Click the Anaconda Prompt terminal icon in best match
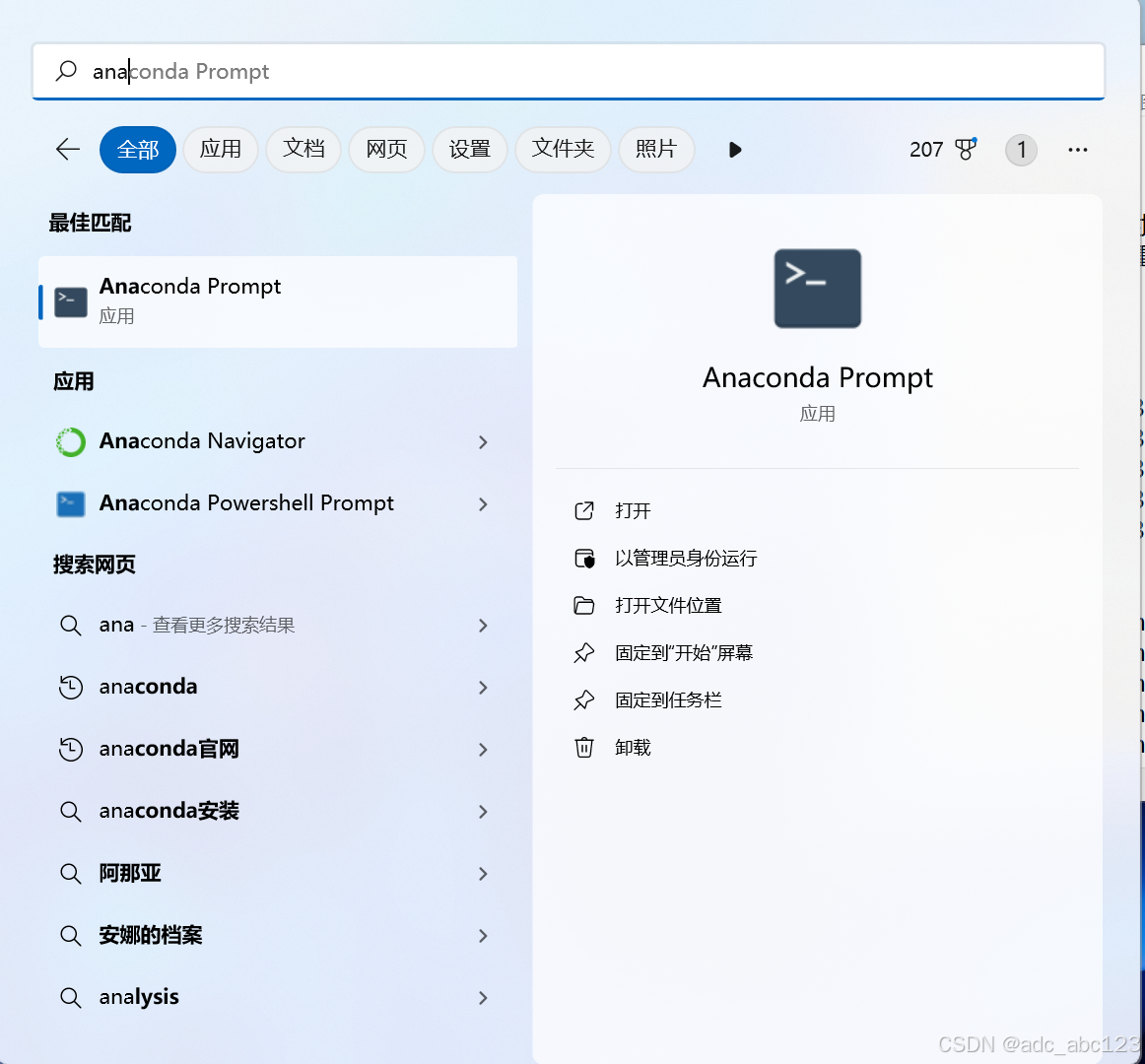Screen dimensions: 1145x1064 (71, 301)
